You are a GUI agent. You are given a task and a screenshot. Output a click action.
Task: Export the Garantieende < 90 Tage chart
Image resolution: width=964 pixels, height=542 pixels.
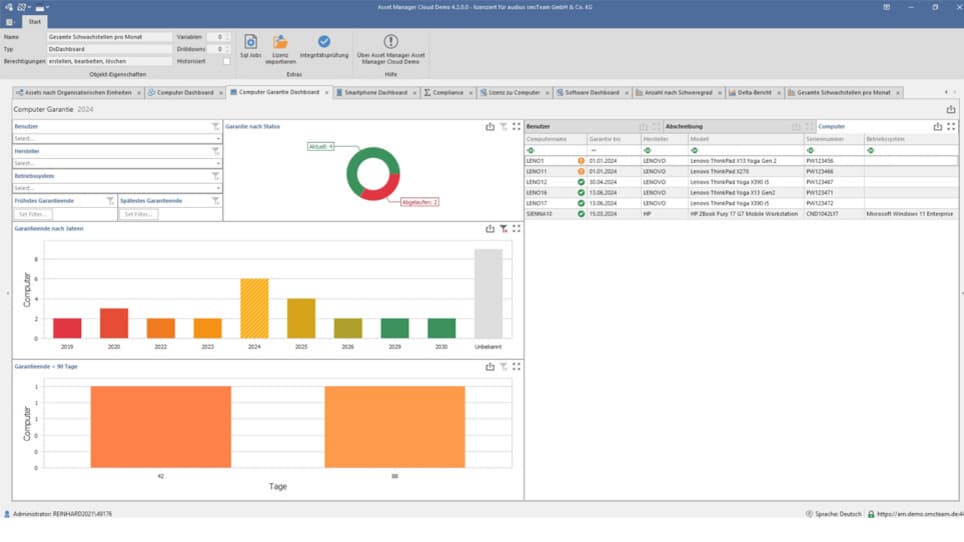(490, 367)
